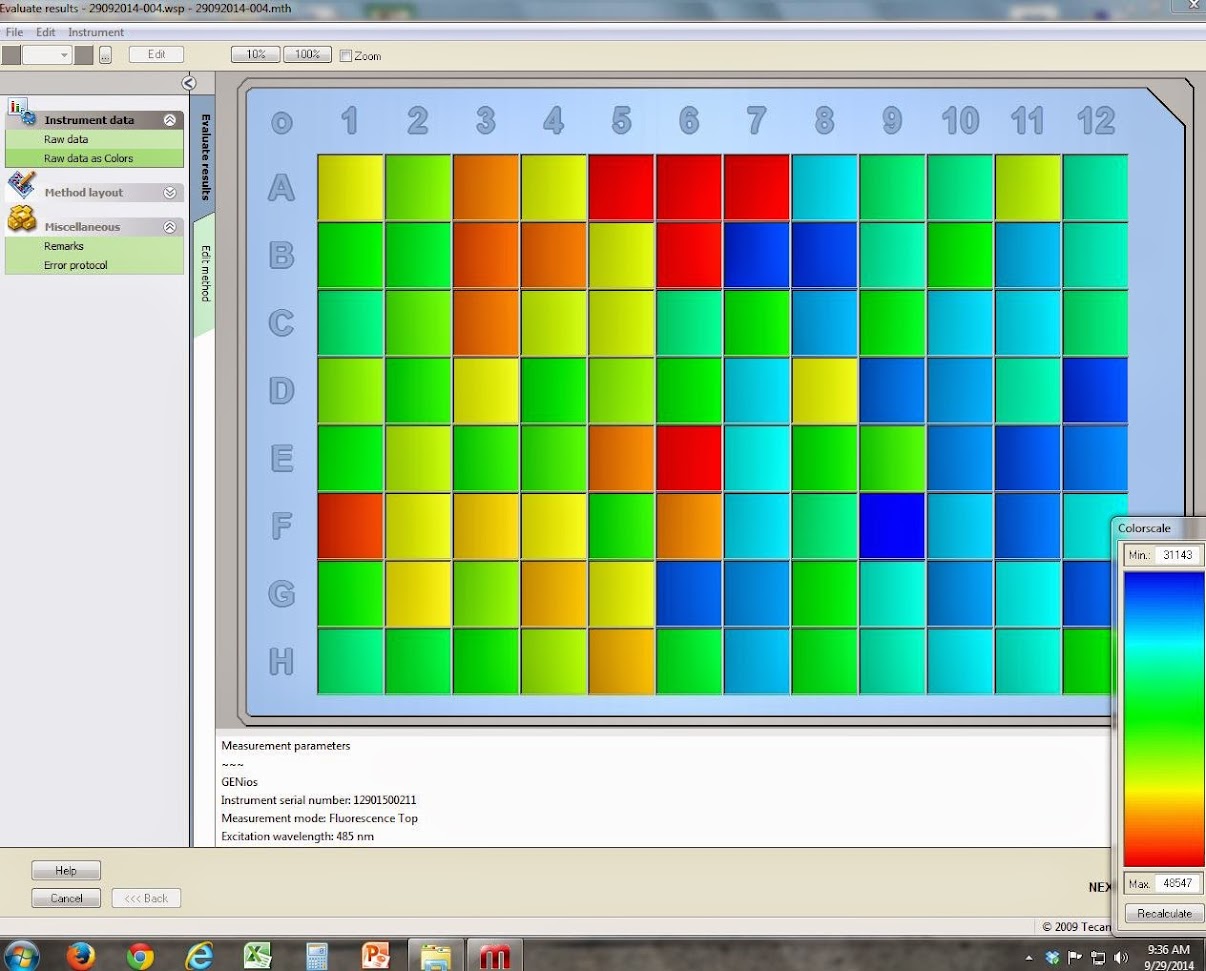The width and height of the screenshot is (1206, 971).
Task: Collapse the Instrument data section
Action: 170,119
